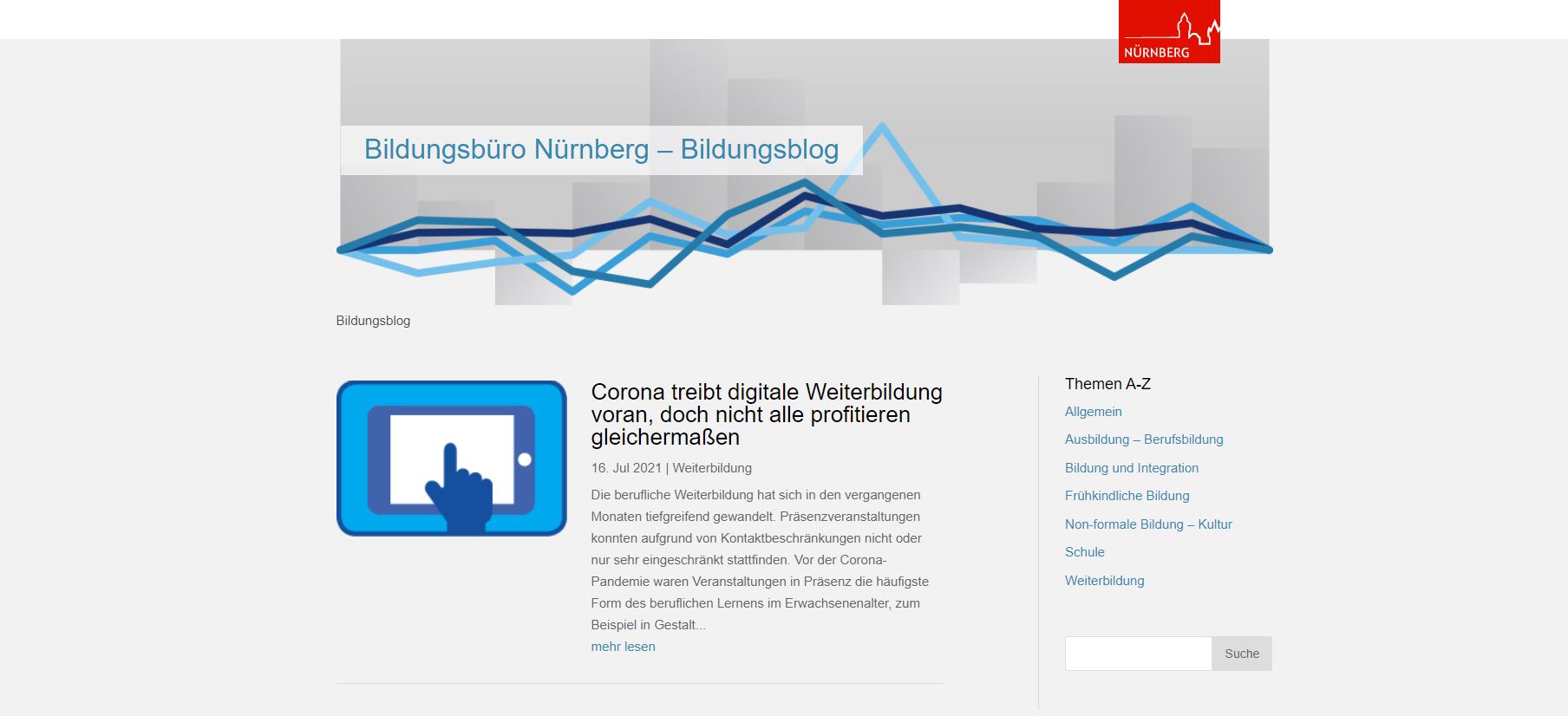Click the article date 16. Jul 2021
Image resolution: width=1568 pixels, height=716 pixels.
[x=625, y=468]
